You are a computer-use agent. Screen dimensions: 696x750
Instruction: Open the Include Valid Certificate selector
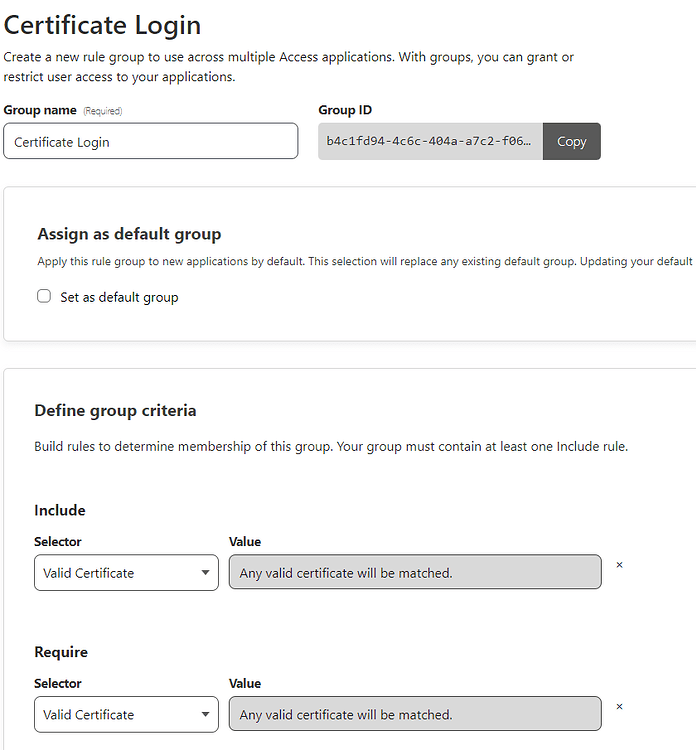coord(115,573)
